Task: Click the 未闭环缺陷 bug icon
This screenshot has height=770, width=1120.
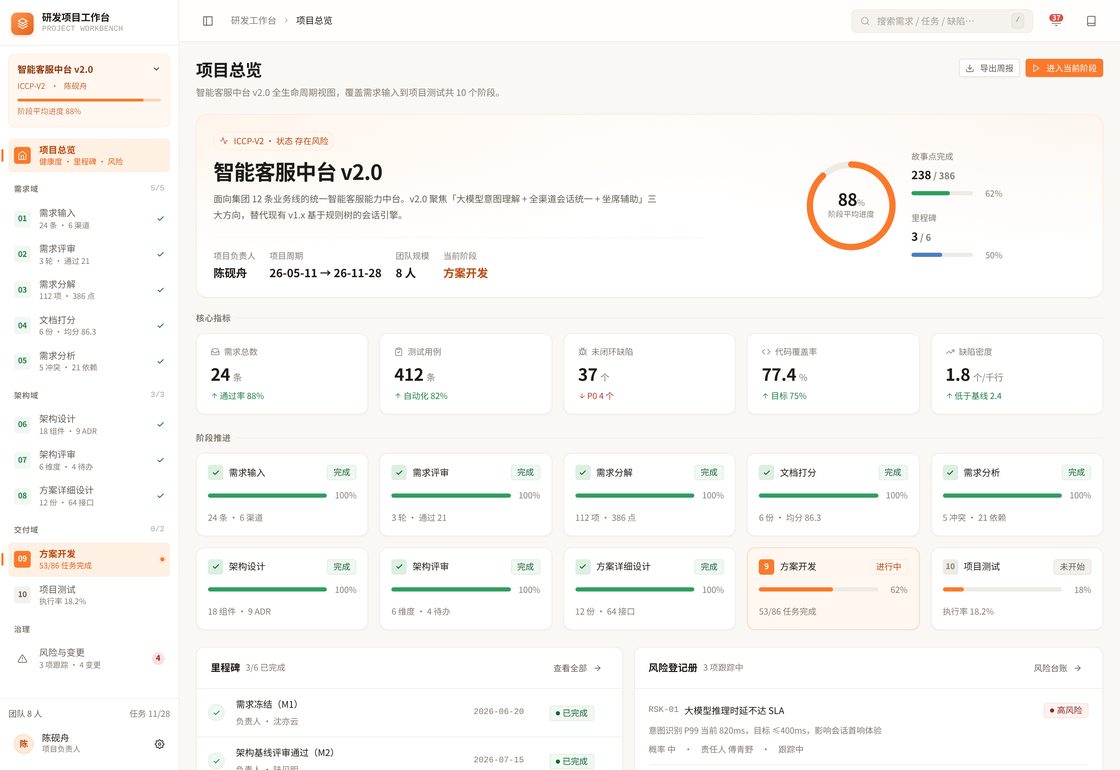Action: (582, 351)
